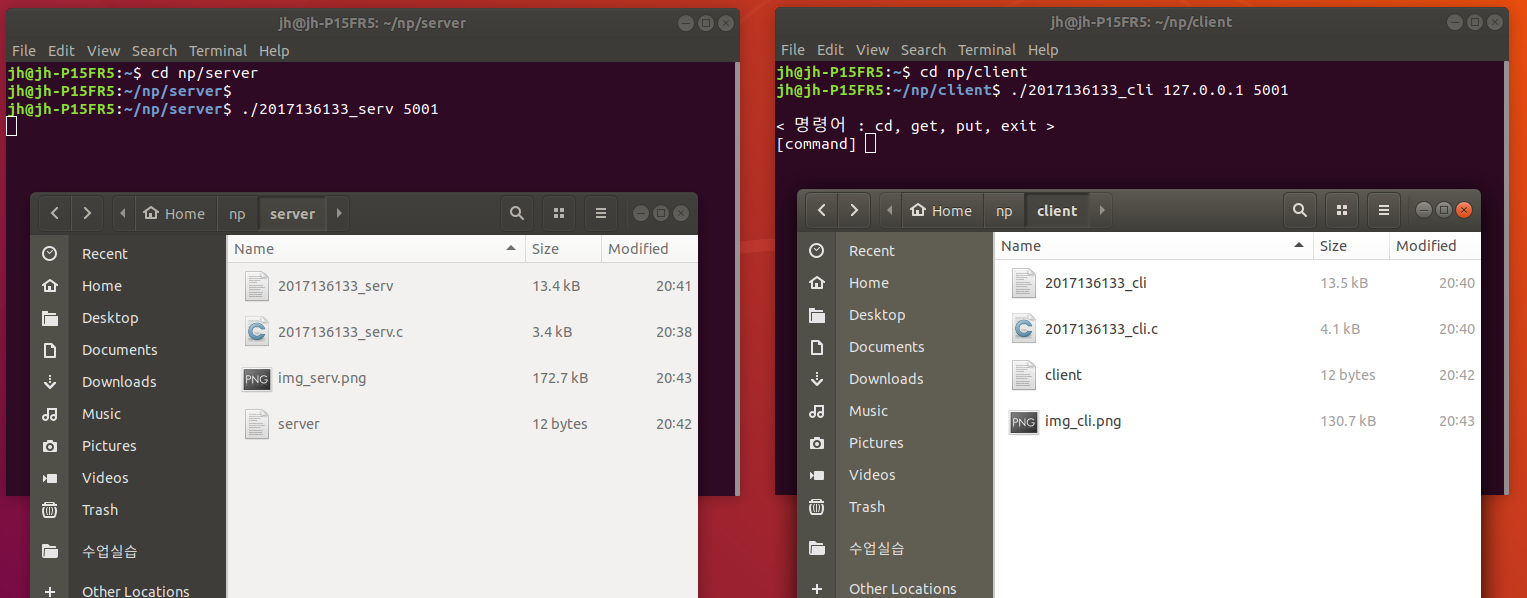Click img_serv.png PNG icon
Screen dimensions: 1527x598
coord(257,378)
